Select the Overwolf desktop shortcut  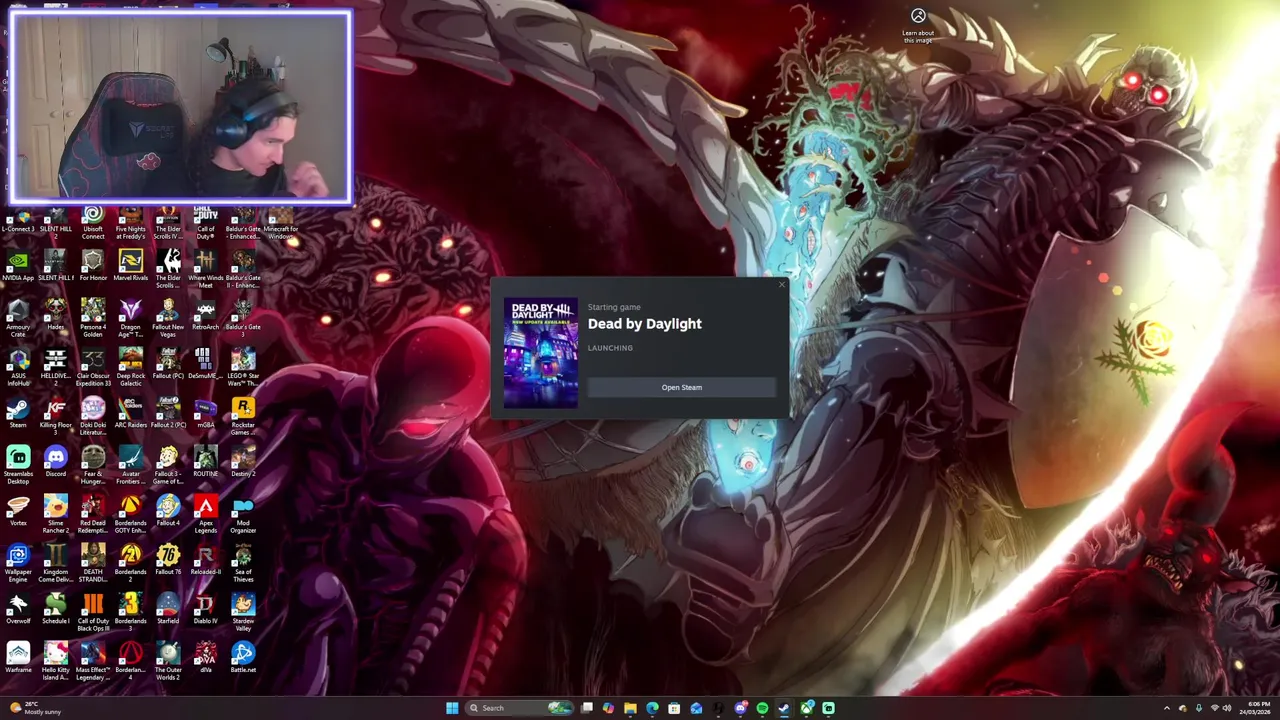(x=18, y=609)
